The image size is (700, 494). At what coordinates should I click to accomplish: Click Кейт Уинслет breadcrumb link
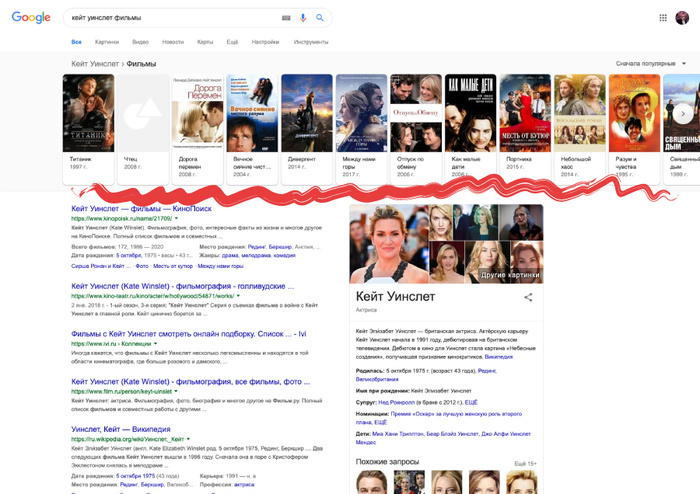coord(95,64)
